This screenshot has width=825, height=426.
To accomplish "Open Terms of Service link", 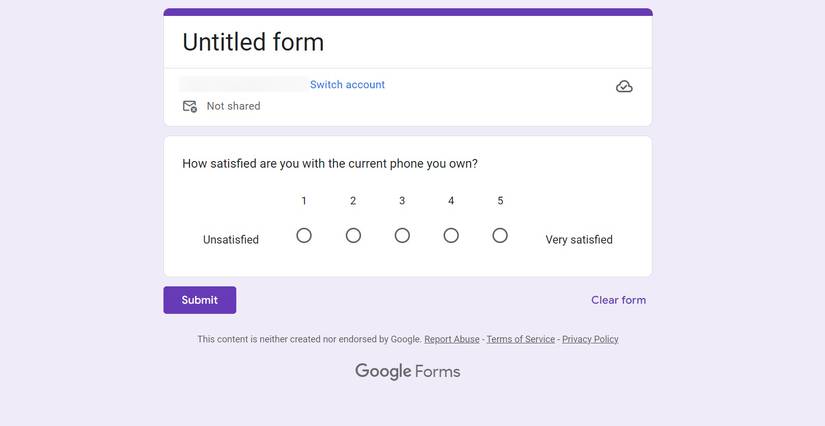I will click(x=520, y=339).
